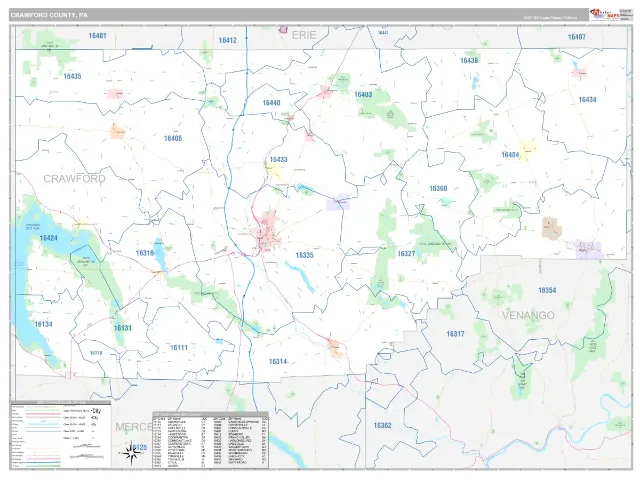Click the VENANGO county name label
This screenshot has width=640, height=480.
(528, 316)
